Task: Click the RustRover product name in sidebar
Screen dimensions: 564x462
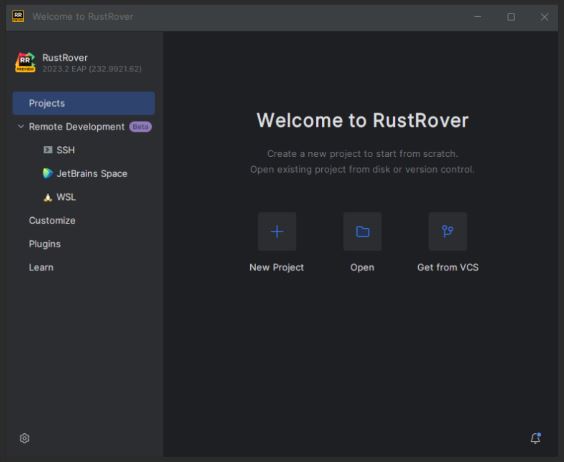Action: click(x=65, y=58)
